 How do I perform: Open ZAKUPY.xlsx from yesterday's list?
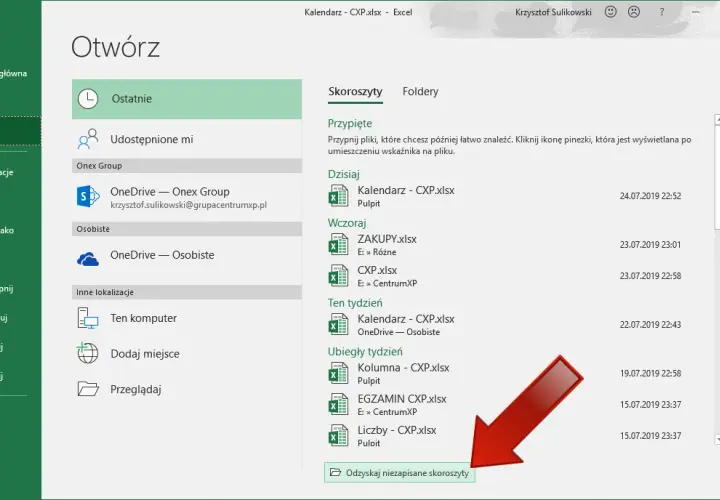[504, 245]
